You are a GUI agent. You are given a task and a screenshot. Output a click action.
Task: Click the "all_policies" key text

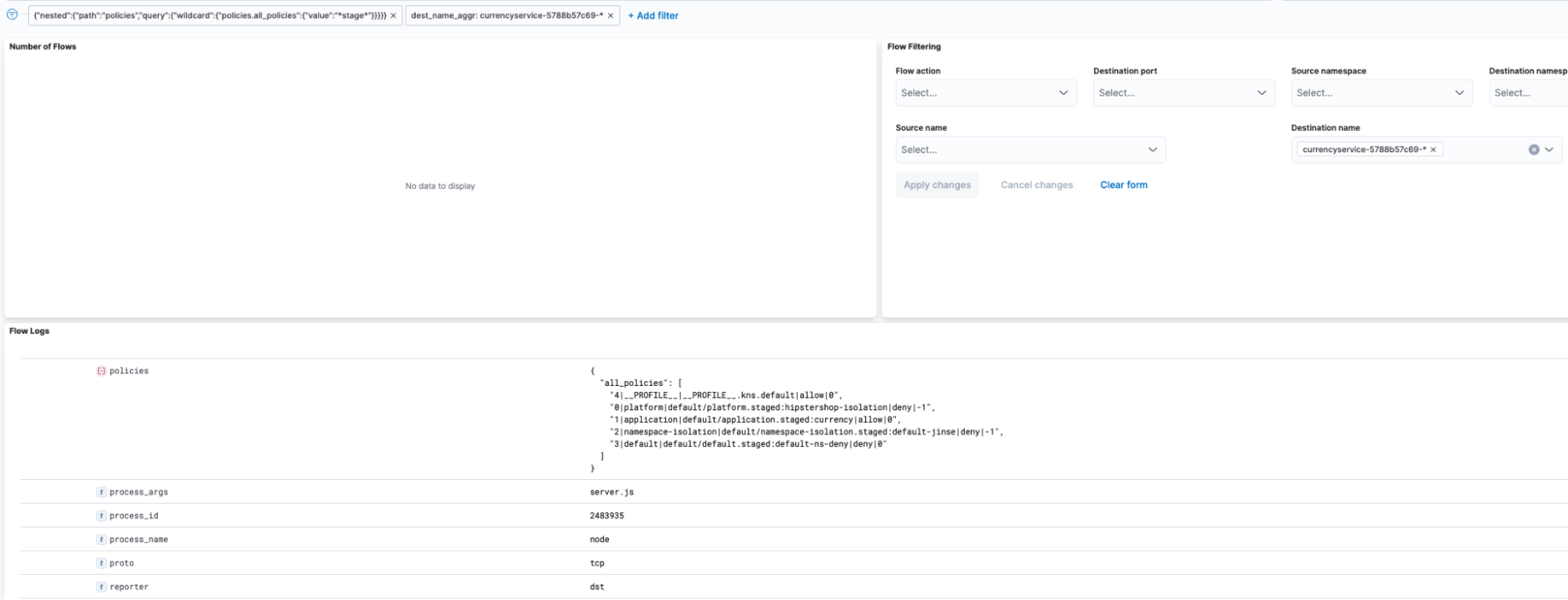[x=633, y=384]
